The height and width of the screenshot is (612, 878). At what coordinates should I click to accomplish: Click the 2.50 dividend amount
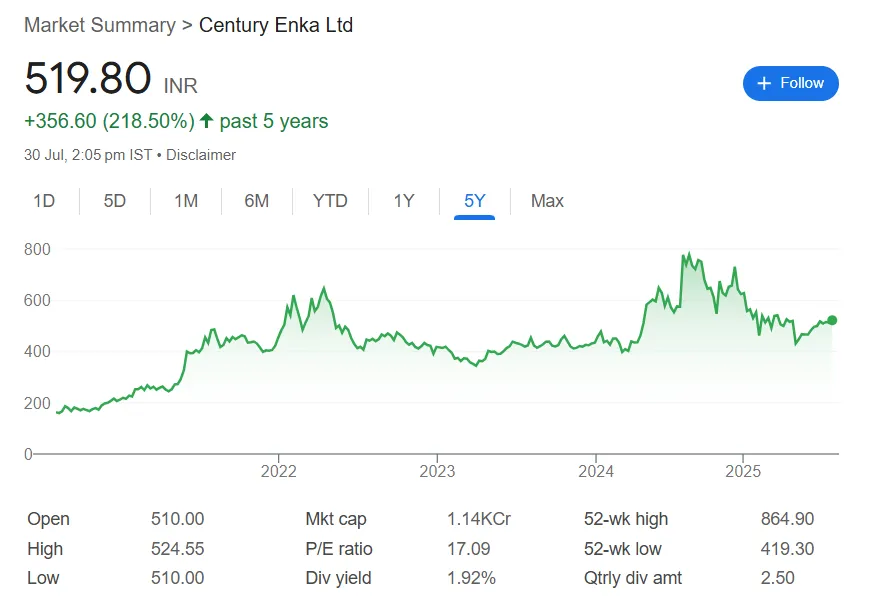pyautogui.click(x=777, y=577)
